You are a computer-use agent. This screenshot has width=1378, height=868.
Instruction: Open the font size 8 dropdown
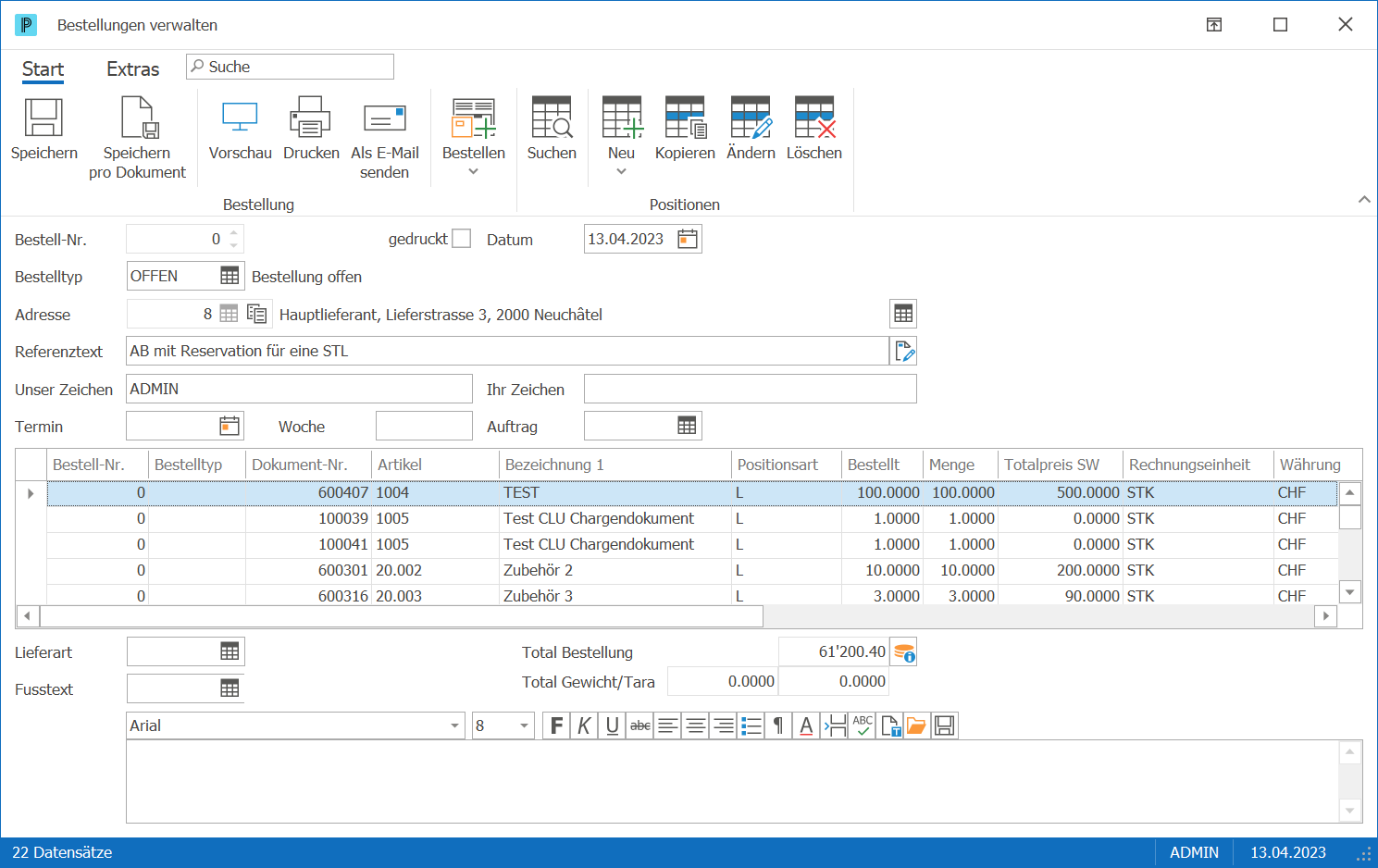pos(524,725)
